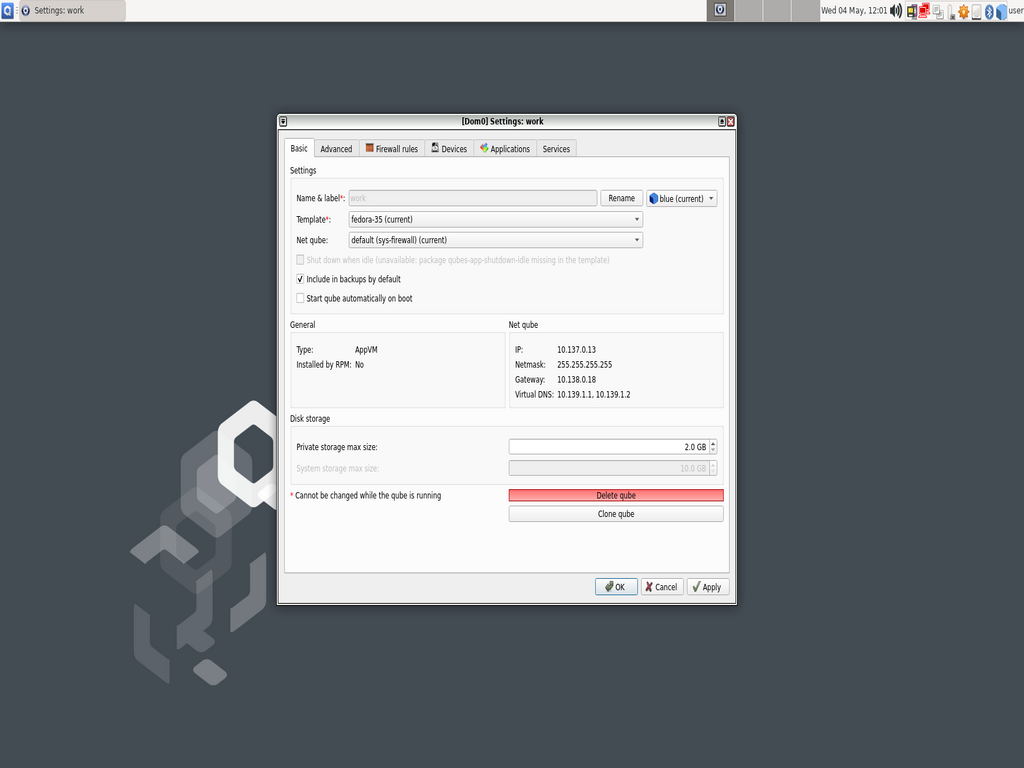Image resolution: width=1024 pixels, height=768 pixels.
Task: Open the window menu icon in title bar
Action: point(283,121)
